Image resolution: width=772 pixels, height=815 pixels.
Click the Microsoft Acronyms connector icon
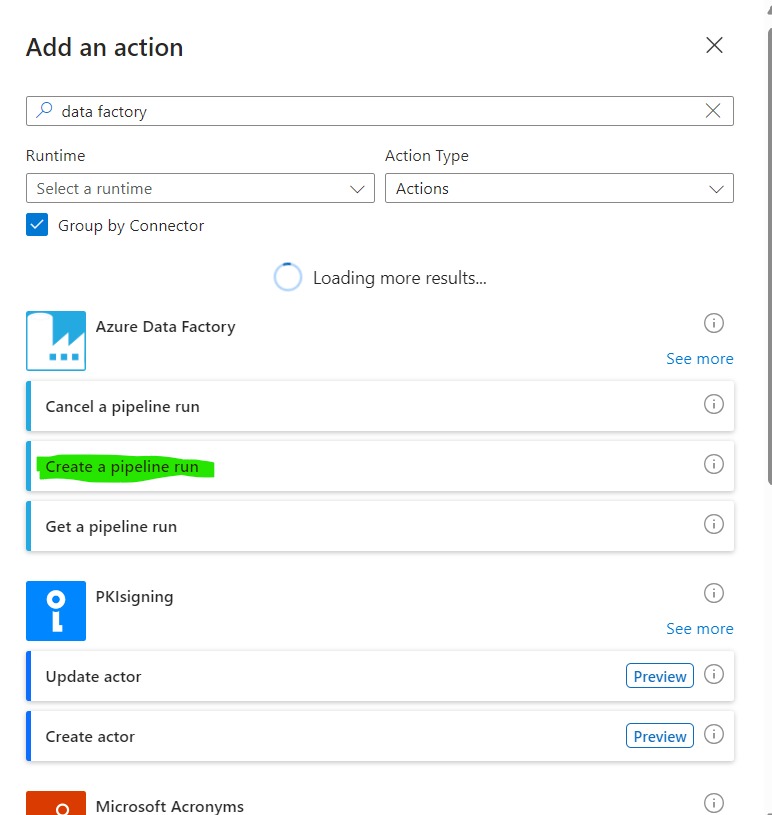click(56, 803)
